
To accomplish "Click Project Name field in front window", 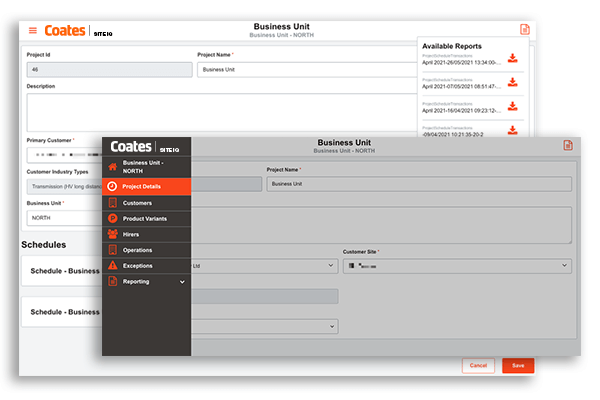I will [419, 184].
